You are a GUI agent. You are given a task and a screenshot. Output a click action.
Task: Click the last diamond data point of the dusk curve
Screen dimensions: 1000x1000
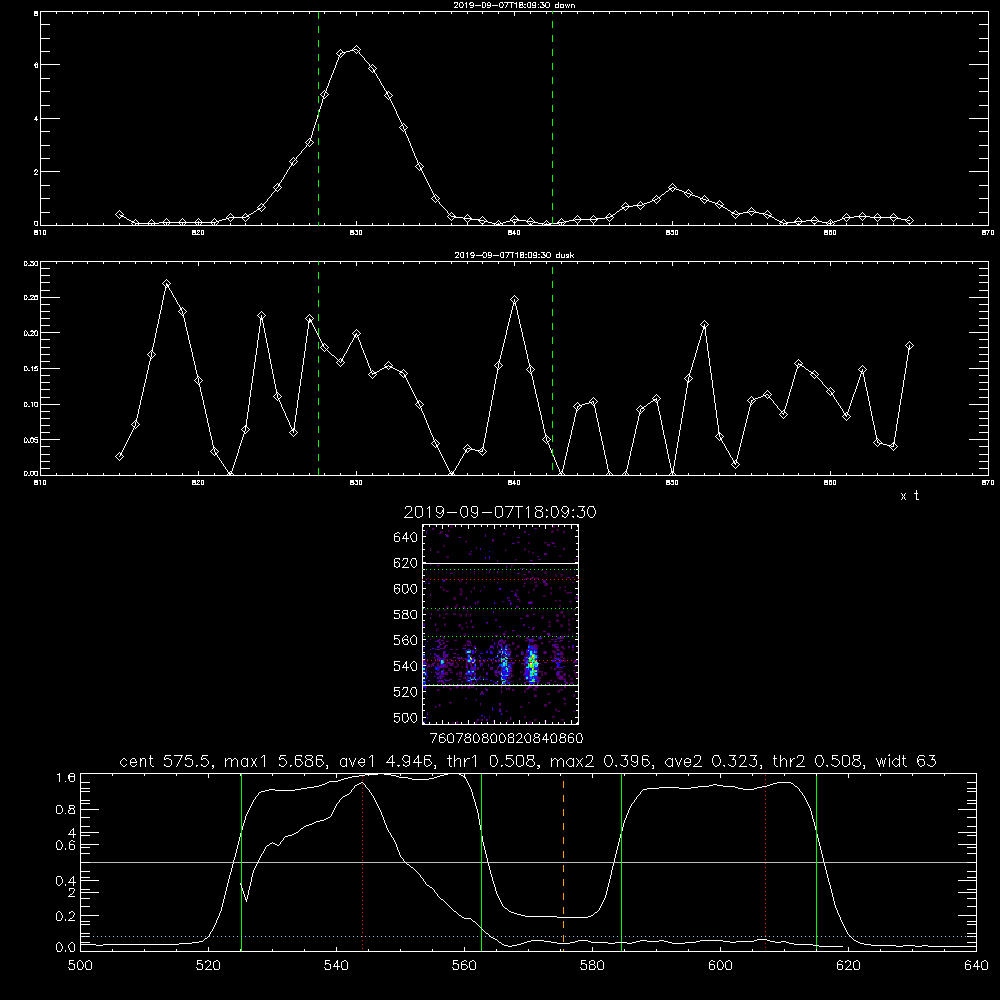tap(909, 346)
